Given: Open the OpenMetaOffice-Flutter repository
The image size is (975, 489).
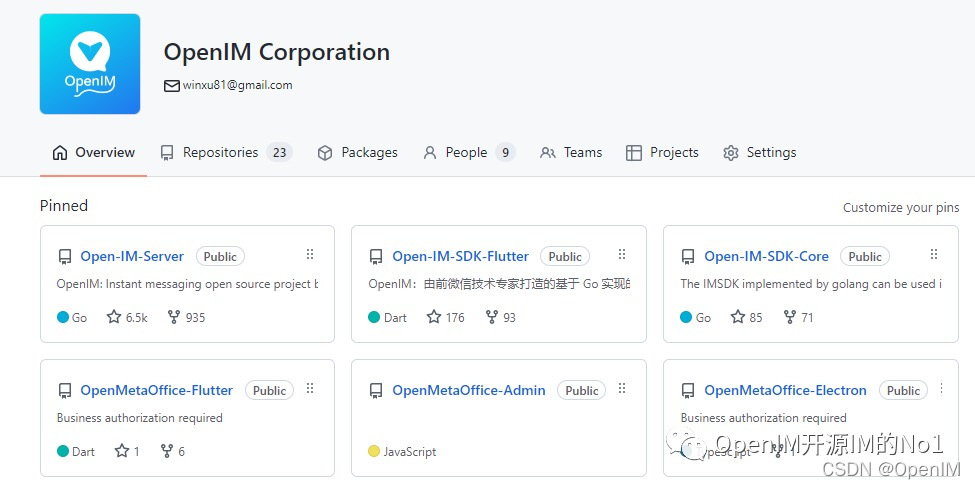Looking at the screenshot, I should [x=157, y=390].
